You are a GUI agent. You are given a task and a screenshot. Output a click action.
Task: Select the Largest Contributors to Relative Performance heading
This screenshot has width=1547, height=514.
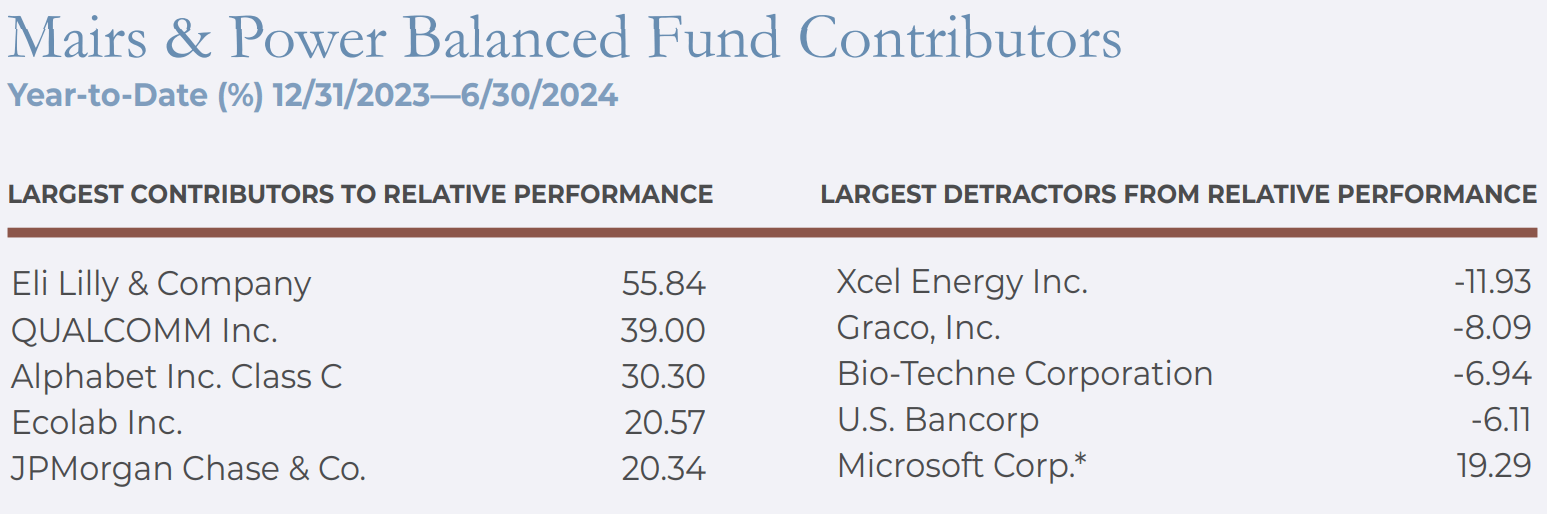point(360,194)
